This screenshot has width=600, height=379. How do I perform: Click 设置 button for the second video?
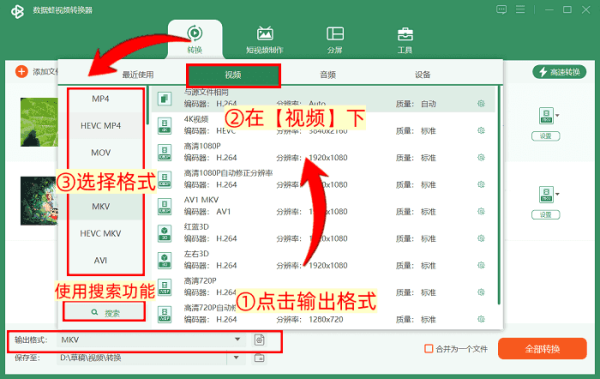[546, 215]
